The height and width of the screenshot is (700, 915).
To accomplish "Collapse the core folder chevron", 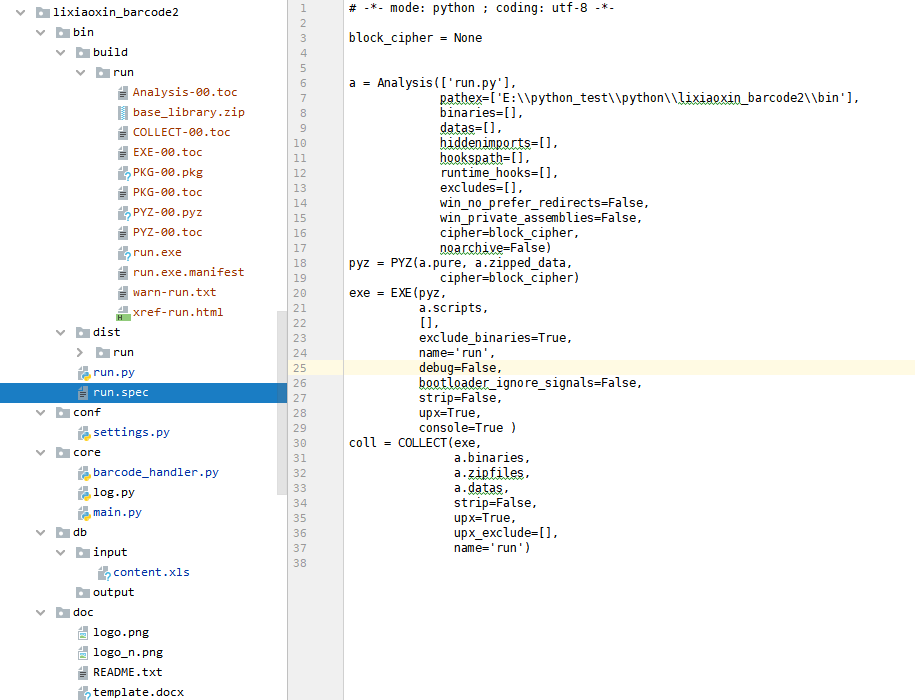I will pos(41,453).
